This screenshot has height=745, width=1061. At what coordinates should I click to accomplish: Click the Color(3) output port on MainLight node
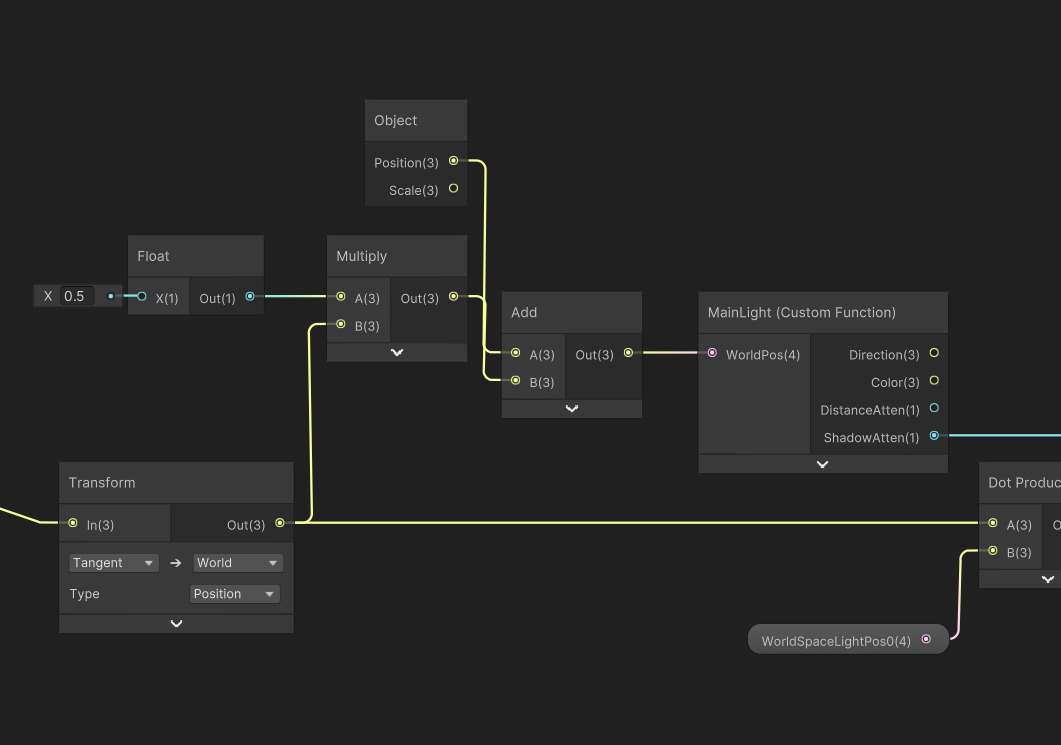[933, 380]
